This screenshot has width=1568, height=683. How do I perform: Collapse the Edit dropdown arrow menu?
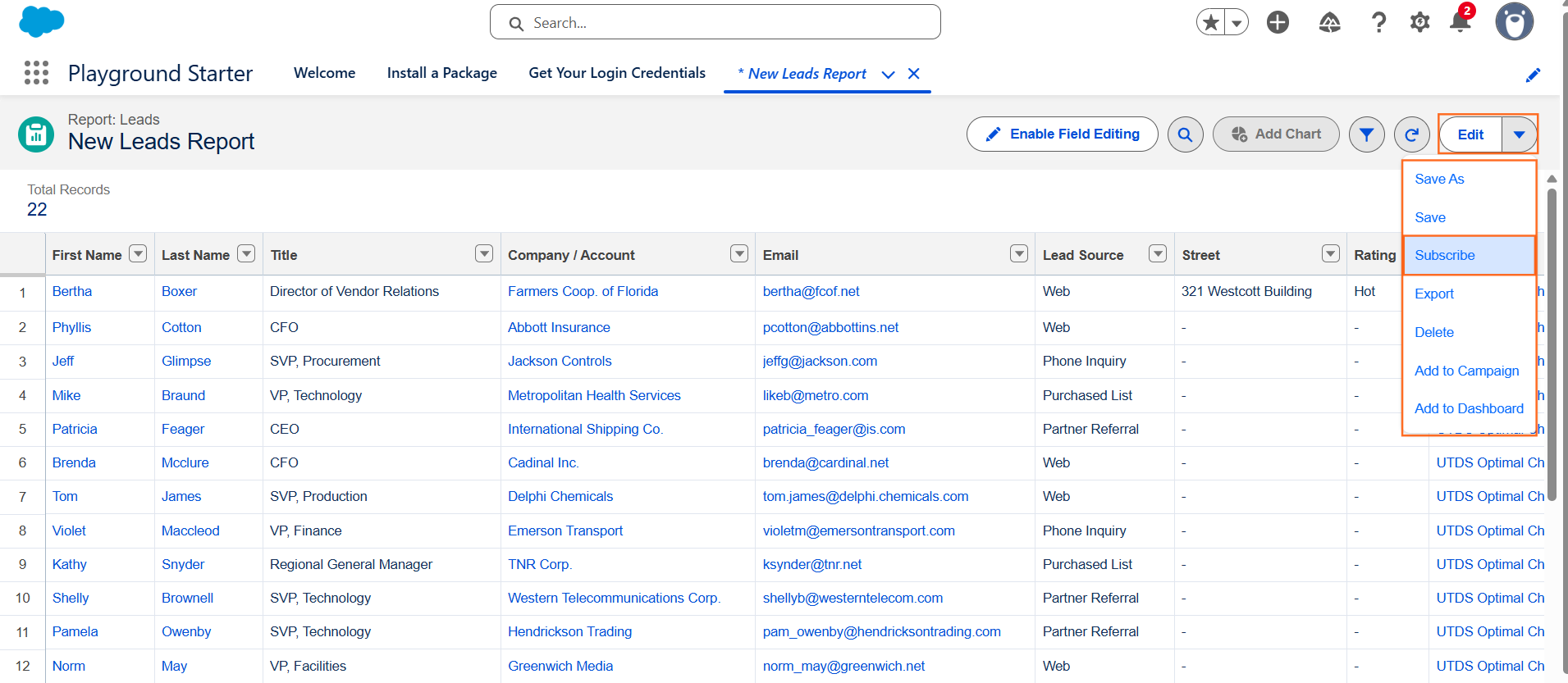pos(1519,134)
